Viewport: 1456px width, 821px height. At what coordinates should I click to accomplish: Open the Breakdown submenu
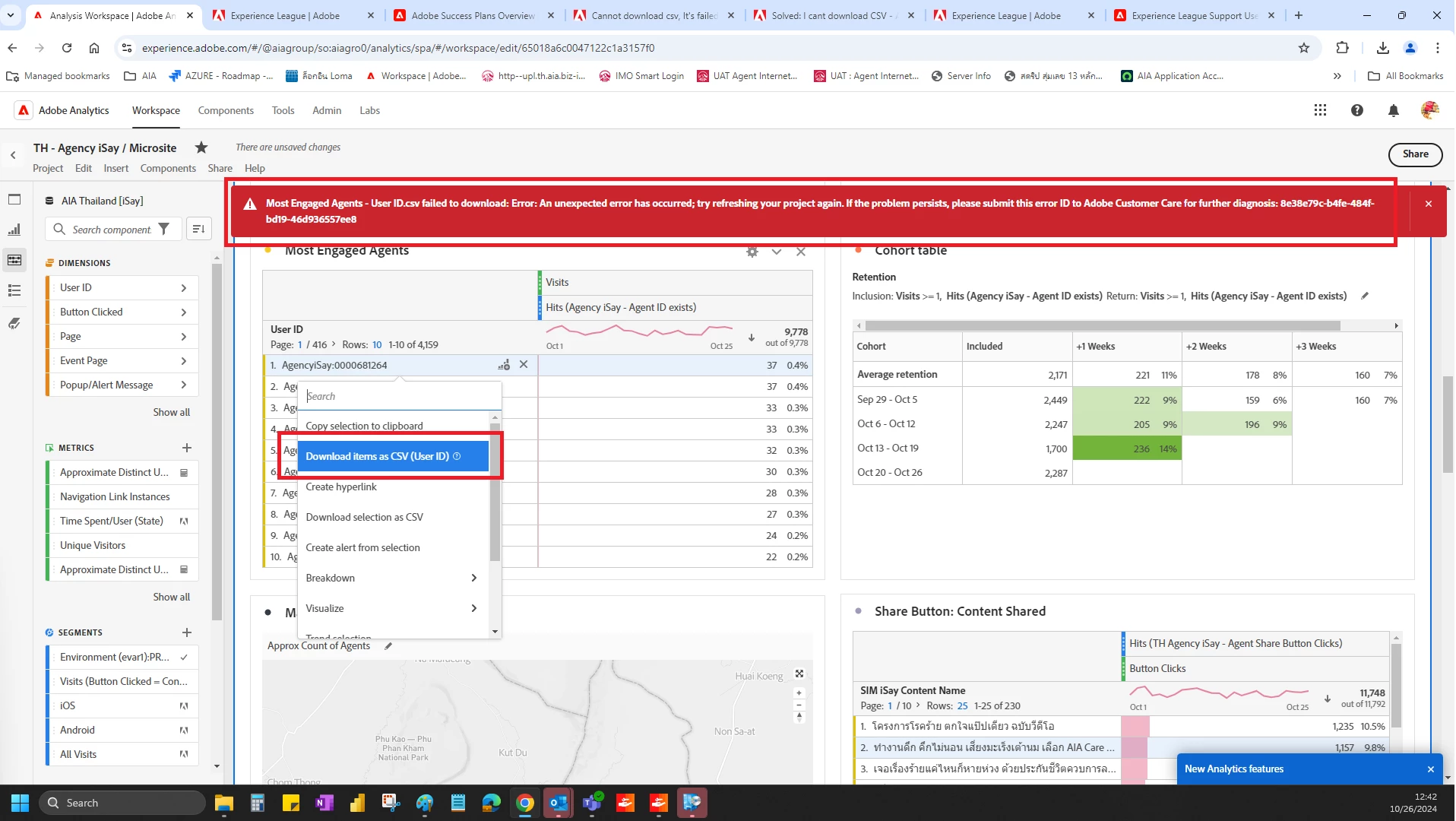pos(392,578)
